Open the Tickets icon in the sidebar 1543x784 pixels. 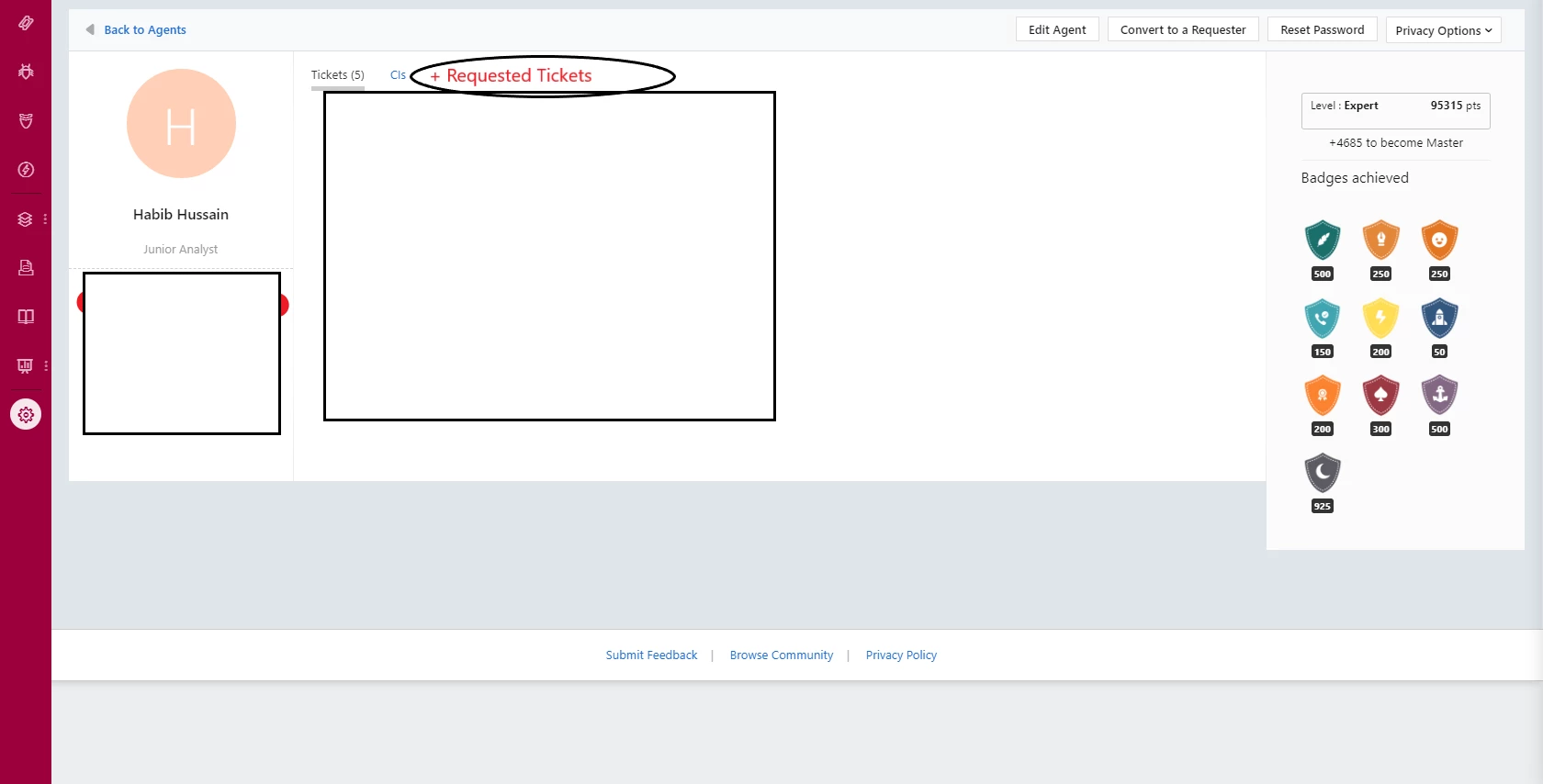tap(26, 23)
